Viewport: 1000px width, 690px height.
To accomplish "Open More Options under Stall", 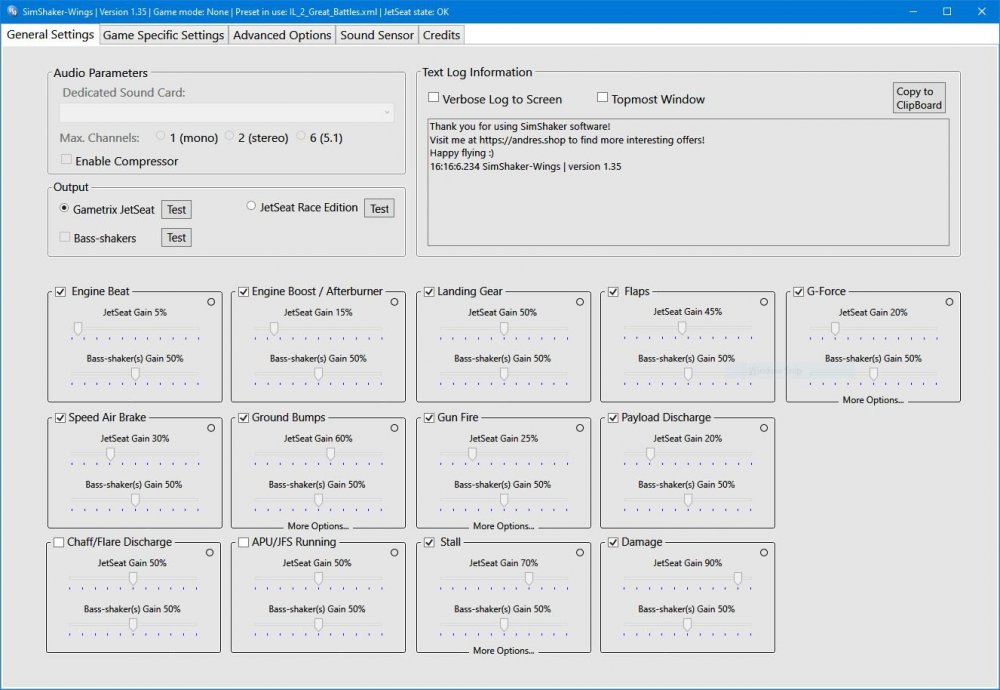I will (x=503, y=651).
